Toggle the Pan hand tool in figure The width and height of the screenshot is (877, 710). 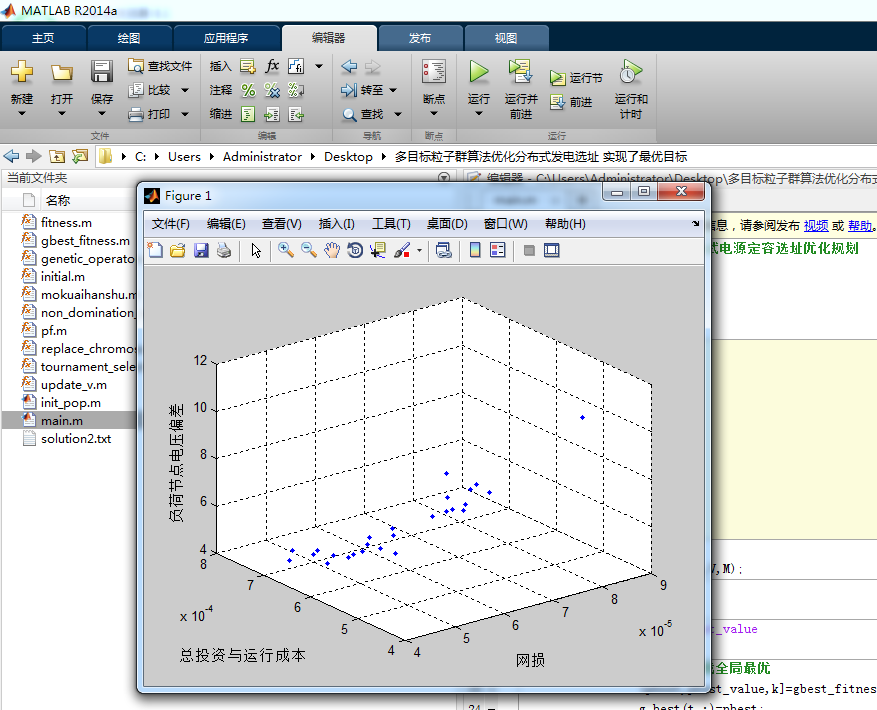[332, 250]
